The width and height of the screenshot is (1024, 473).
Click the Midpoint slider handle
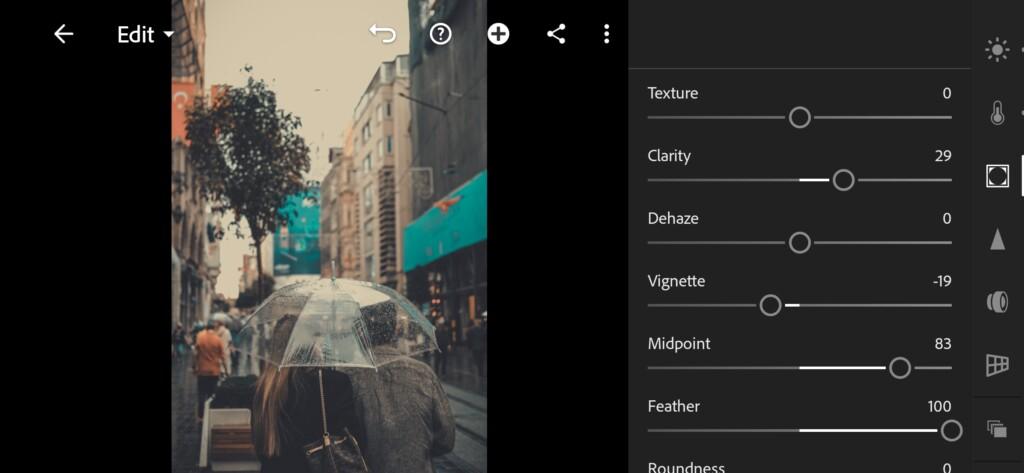(900, 368)
